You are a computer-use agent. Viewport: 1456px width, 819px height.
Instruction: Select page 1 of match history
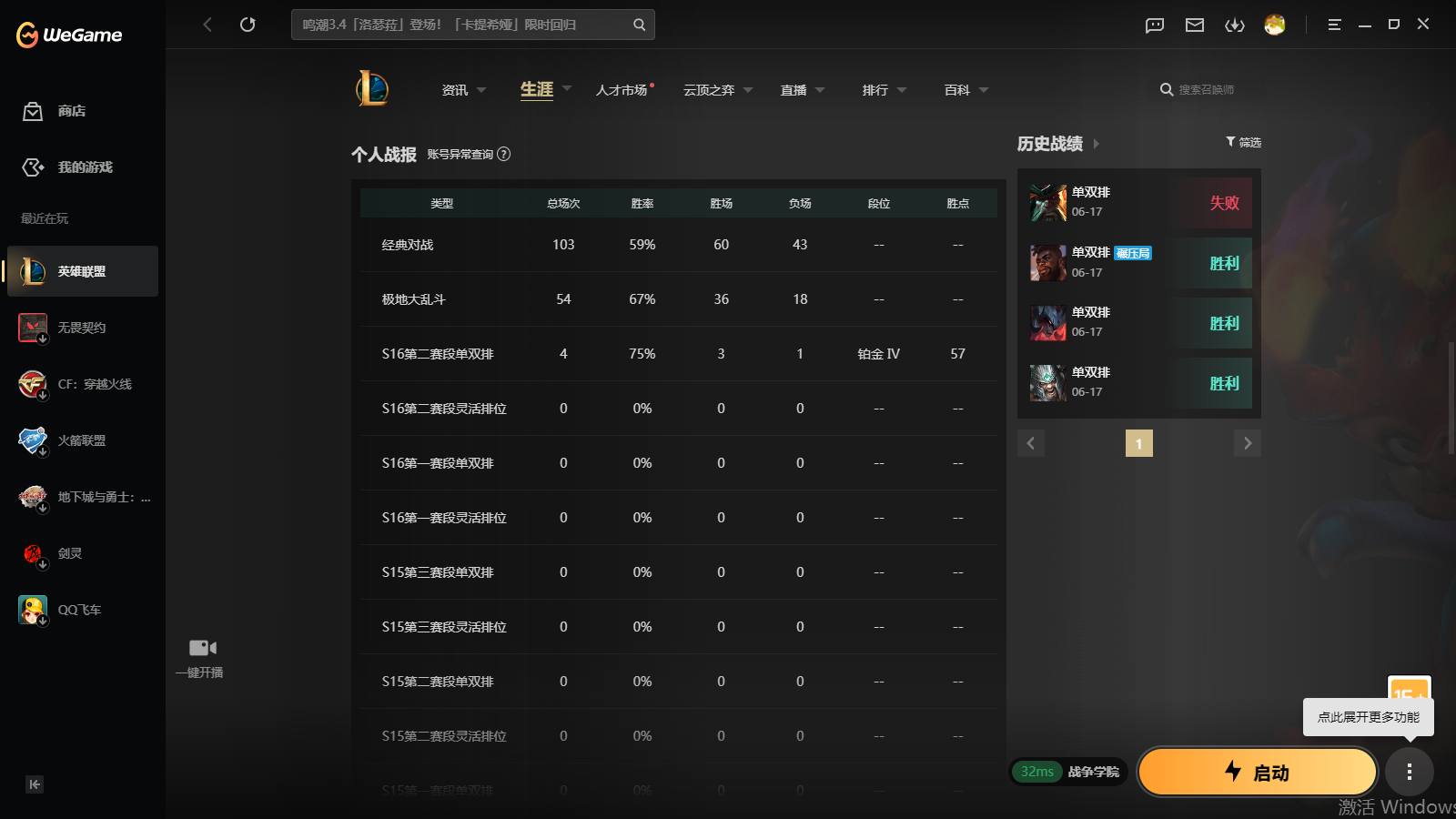(1138, 443)
